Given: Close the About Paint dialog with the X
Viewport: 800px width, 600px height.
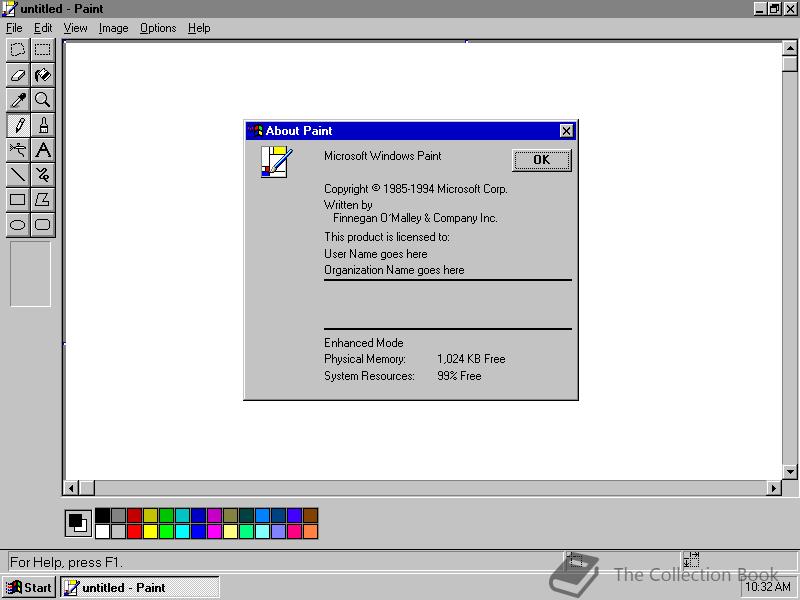Looking at the screenshot, I should point(566,131).
